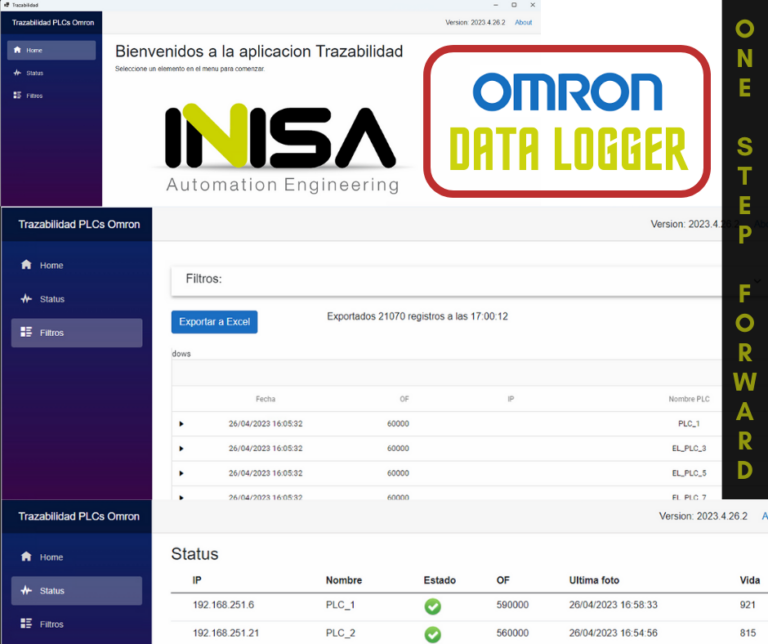Screen dimensions: 768x644
Task: Expand the PLC_1 row arrow in the export table
Action: click(181, 424)
